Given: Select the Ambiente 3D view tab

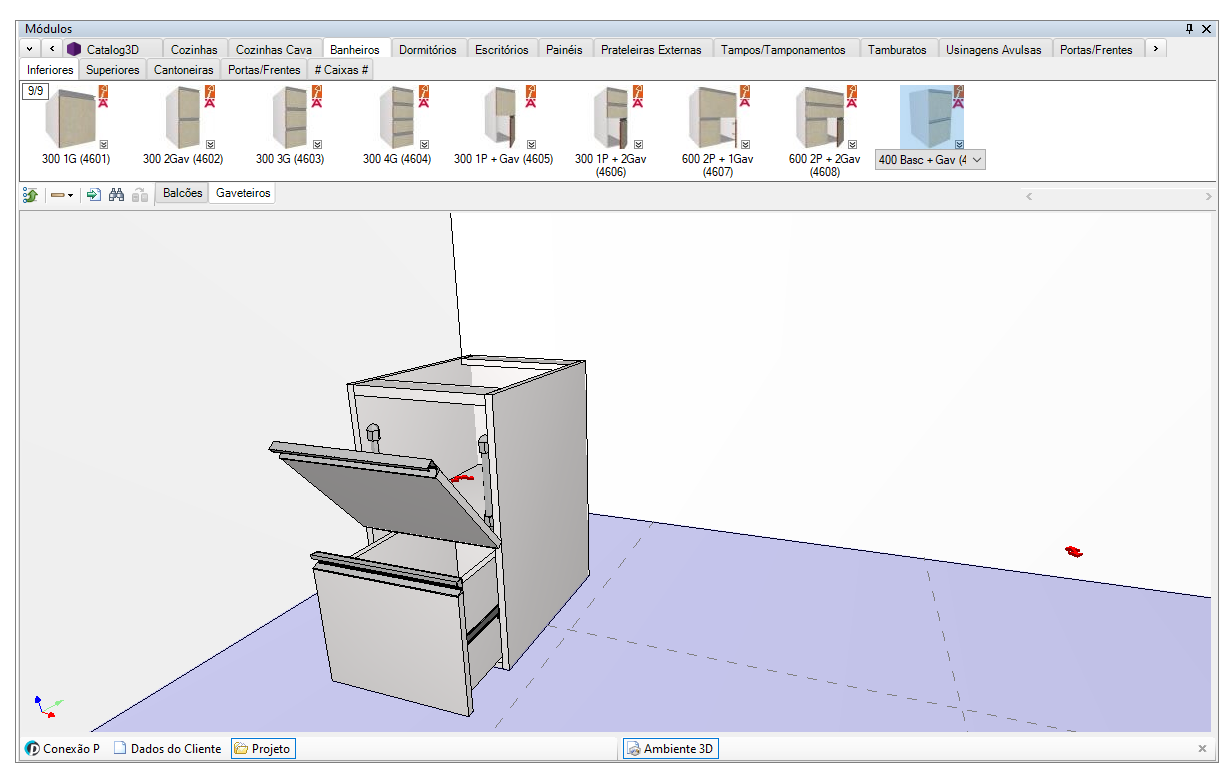Looking at the screenshot, I should tap(671, 749).
